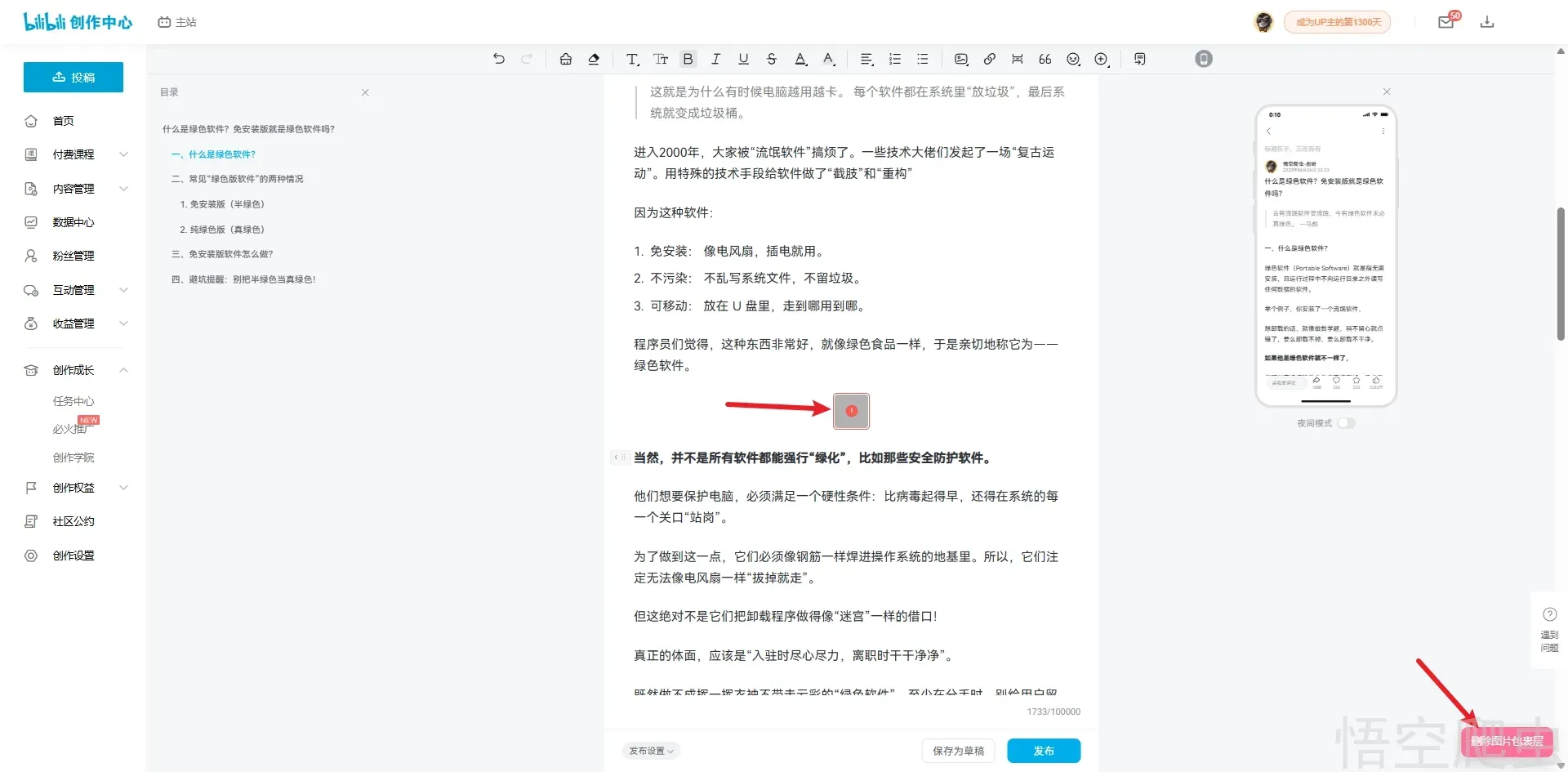The height and width of the screenshot is (772, 1568).
Task: Toggle the mobile preview button
Action: [1203, 59]
